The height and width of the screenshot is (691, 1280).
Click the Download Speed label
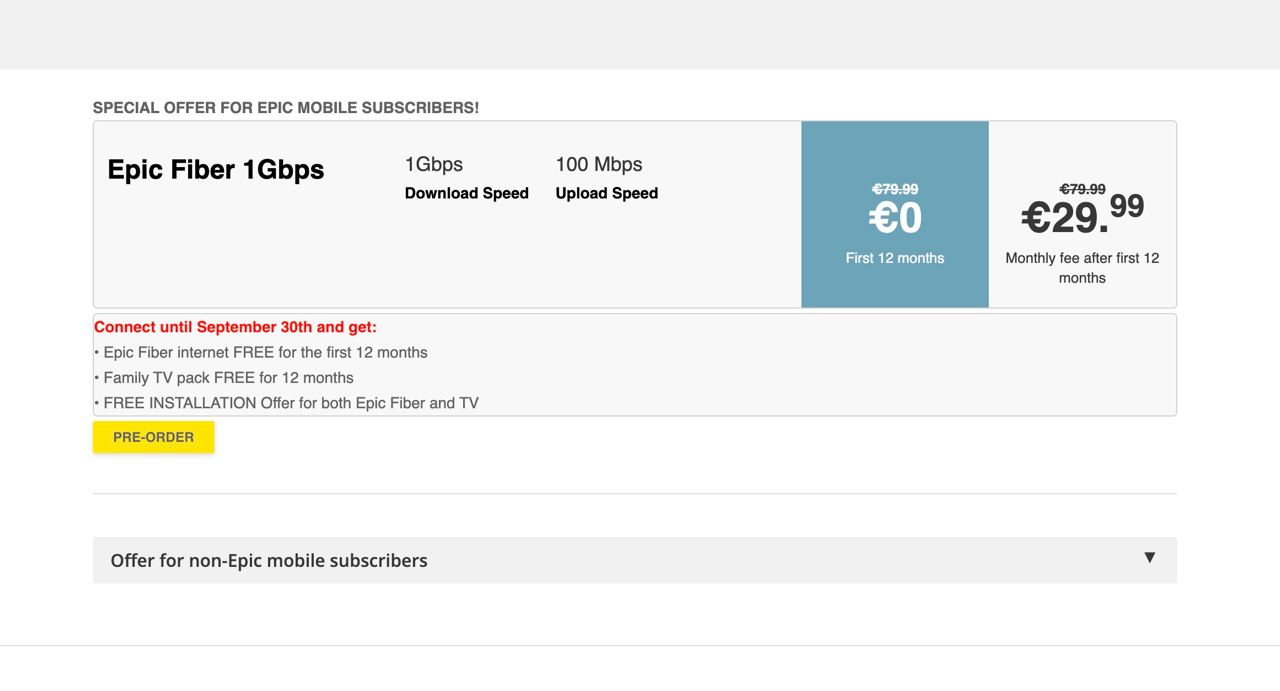(x=466, y=193)
